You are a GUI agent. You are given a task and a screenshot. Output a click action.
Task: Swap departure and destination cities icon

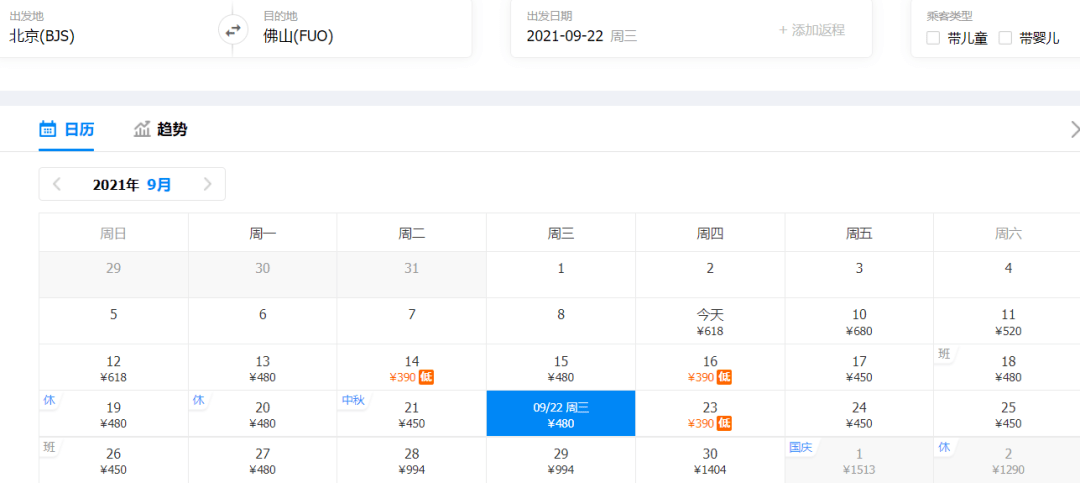[233, 30]
